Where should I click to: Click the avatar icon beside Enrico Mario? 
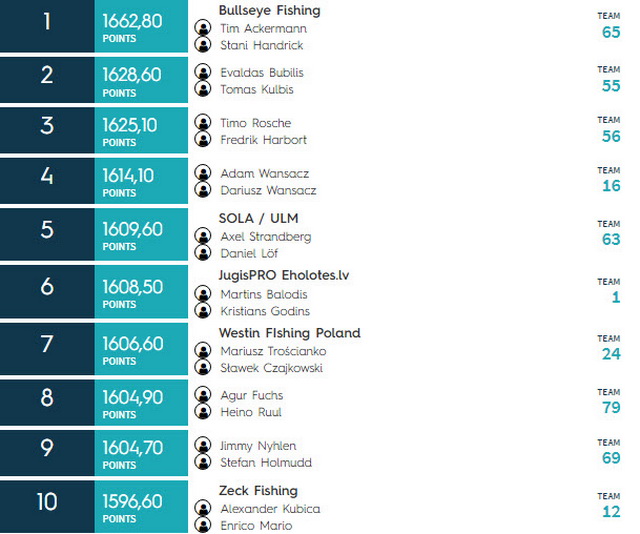click(202, 525)
